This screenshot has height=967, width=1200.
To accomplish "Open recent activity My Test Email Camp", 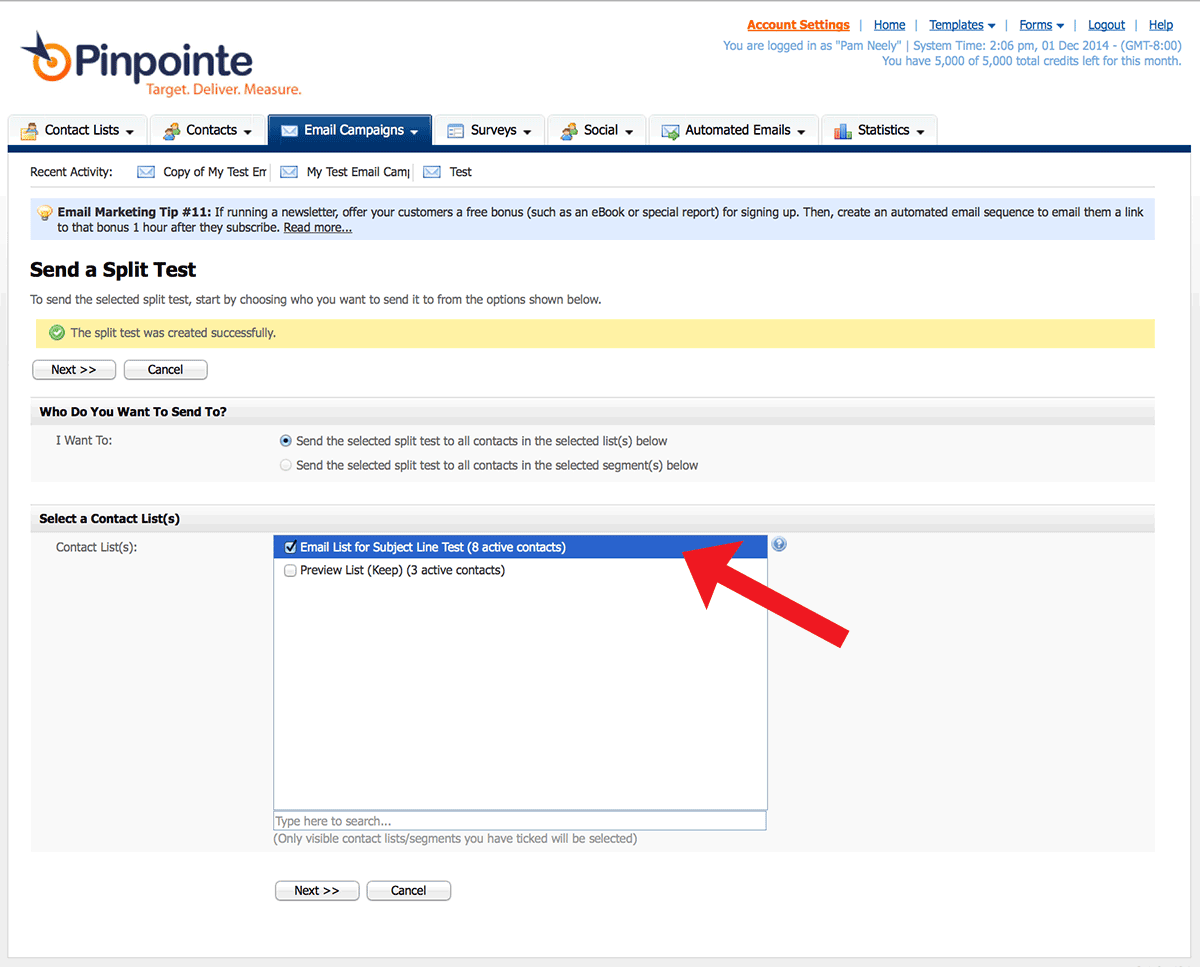I will [x=358, y=172].
